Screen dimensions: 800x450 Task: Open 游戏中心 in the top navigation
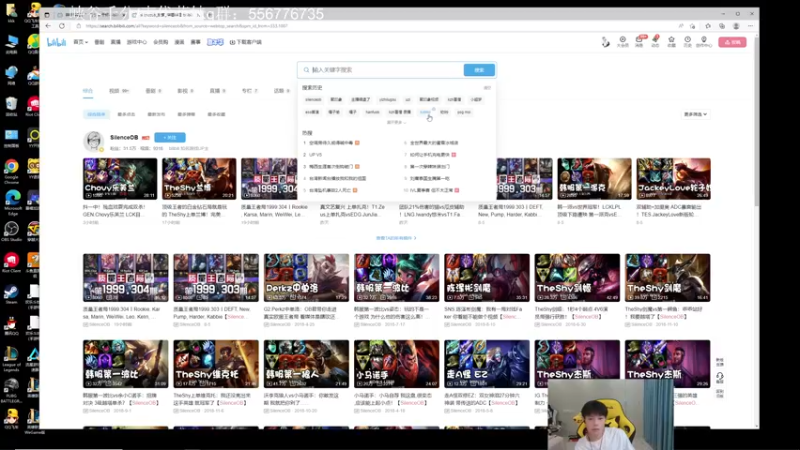(x=137, y=42)
